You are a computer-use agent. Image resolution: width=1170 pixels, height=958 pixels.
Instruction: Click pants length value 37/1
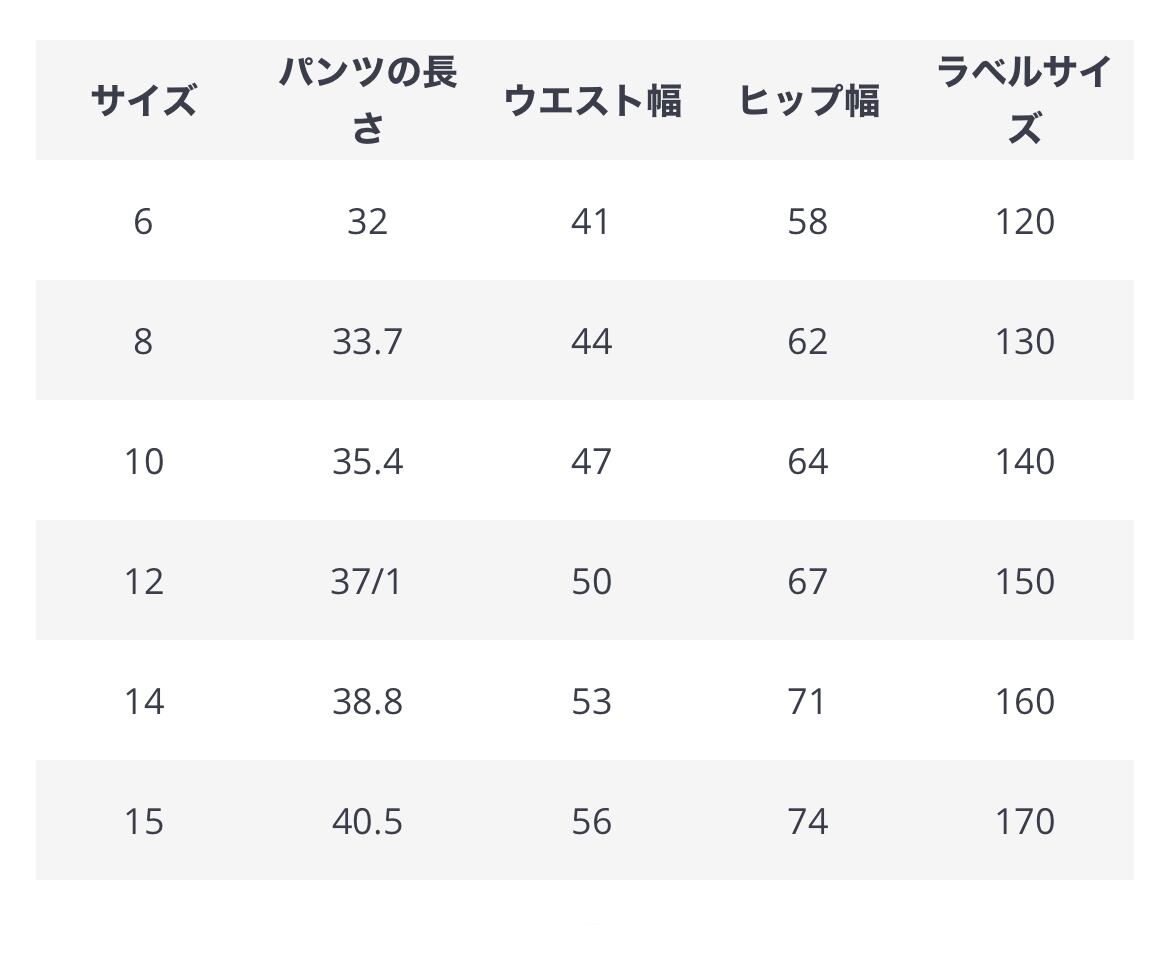point(366,581)
